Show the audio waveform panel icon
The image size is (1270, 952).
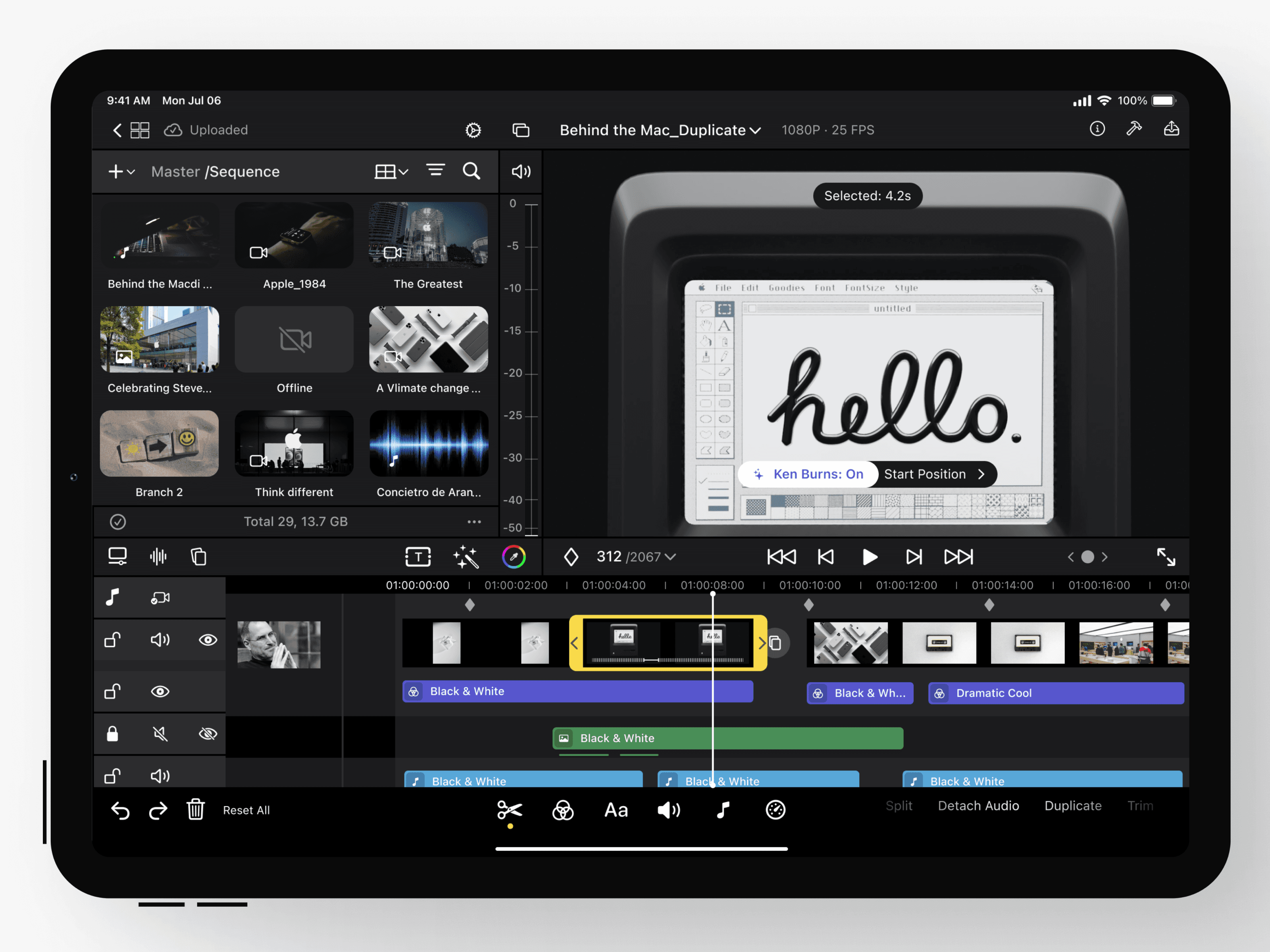[x=158, y=557]
